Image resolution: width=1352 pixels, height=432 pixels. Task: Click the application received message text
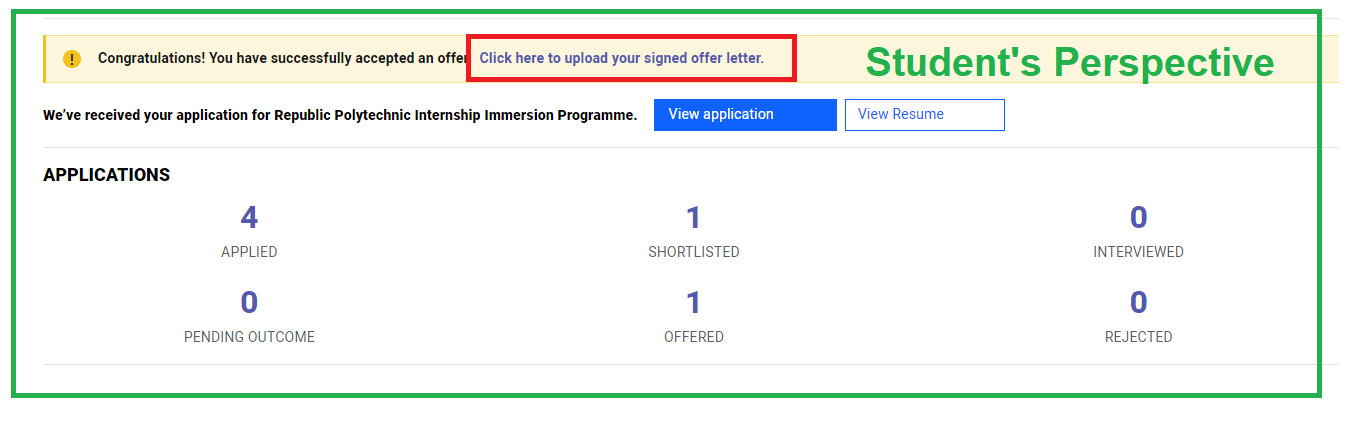(x=340, y=115)
